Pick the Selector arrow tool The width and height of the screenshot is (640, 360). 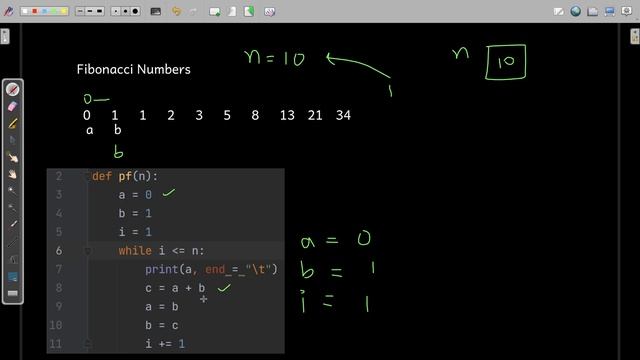point(13,140)
